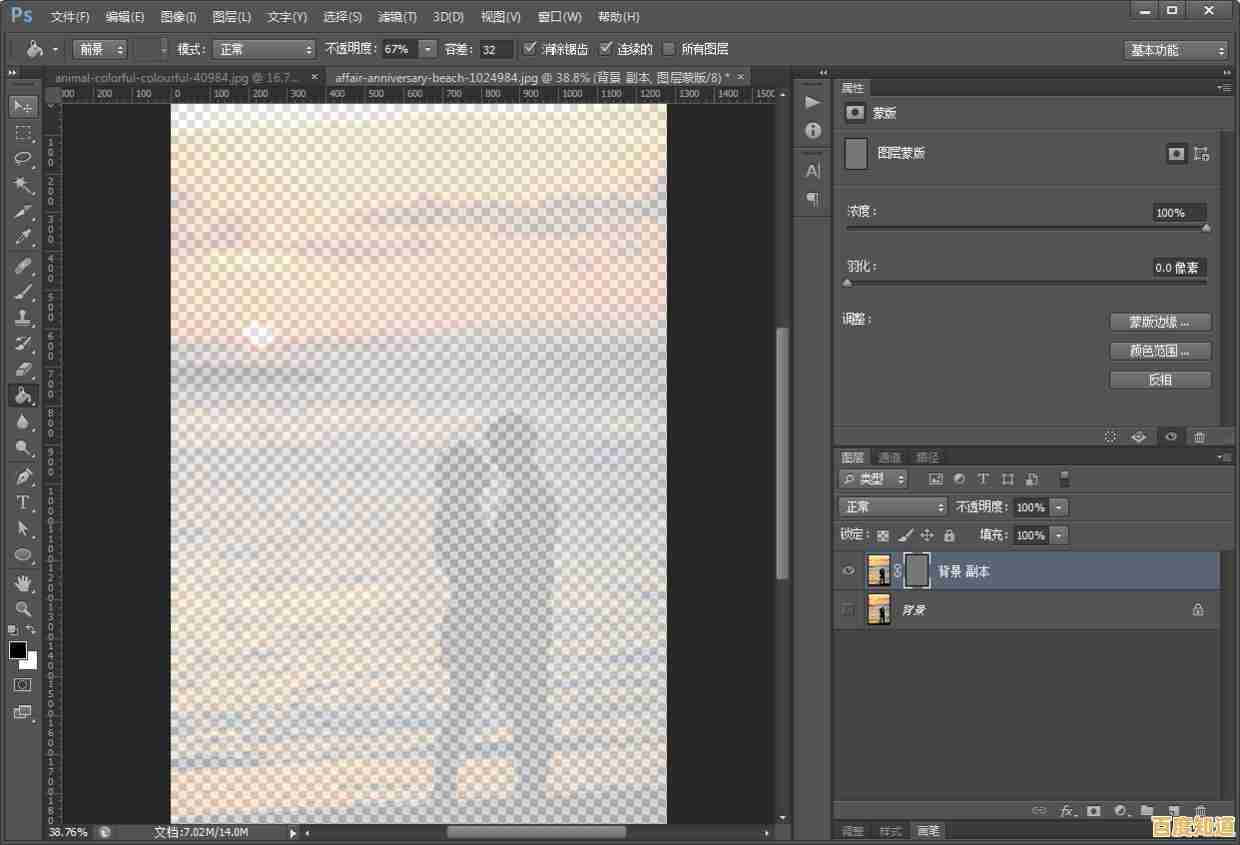Pick the Clone Stamp tool
Screen dimensions: 1240x845
coord(23,317)
